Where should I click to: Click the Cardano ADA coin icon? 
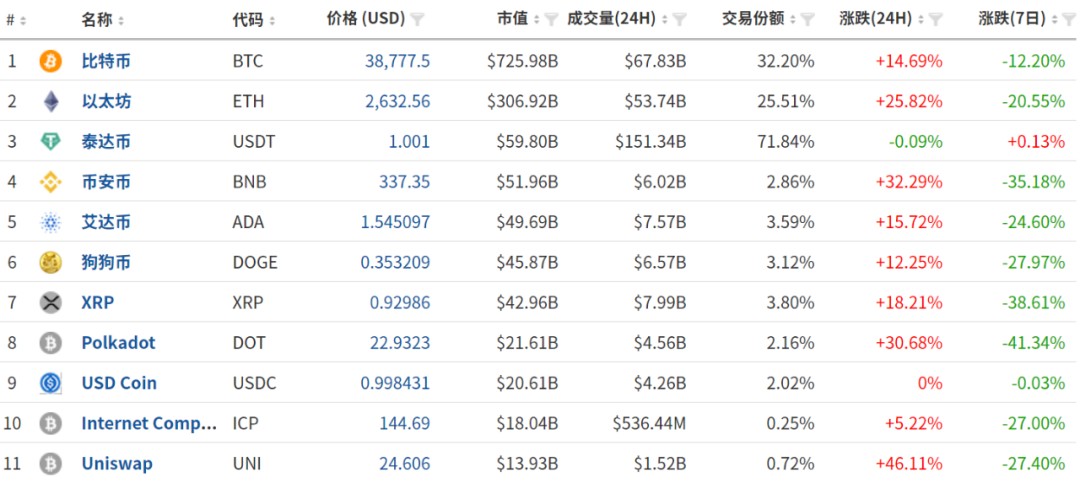point(50,222)
